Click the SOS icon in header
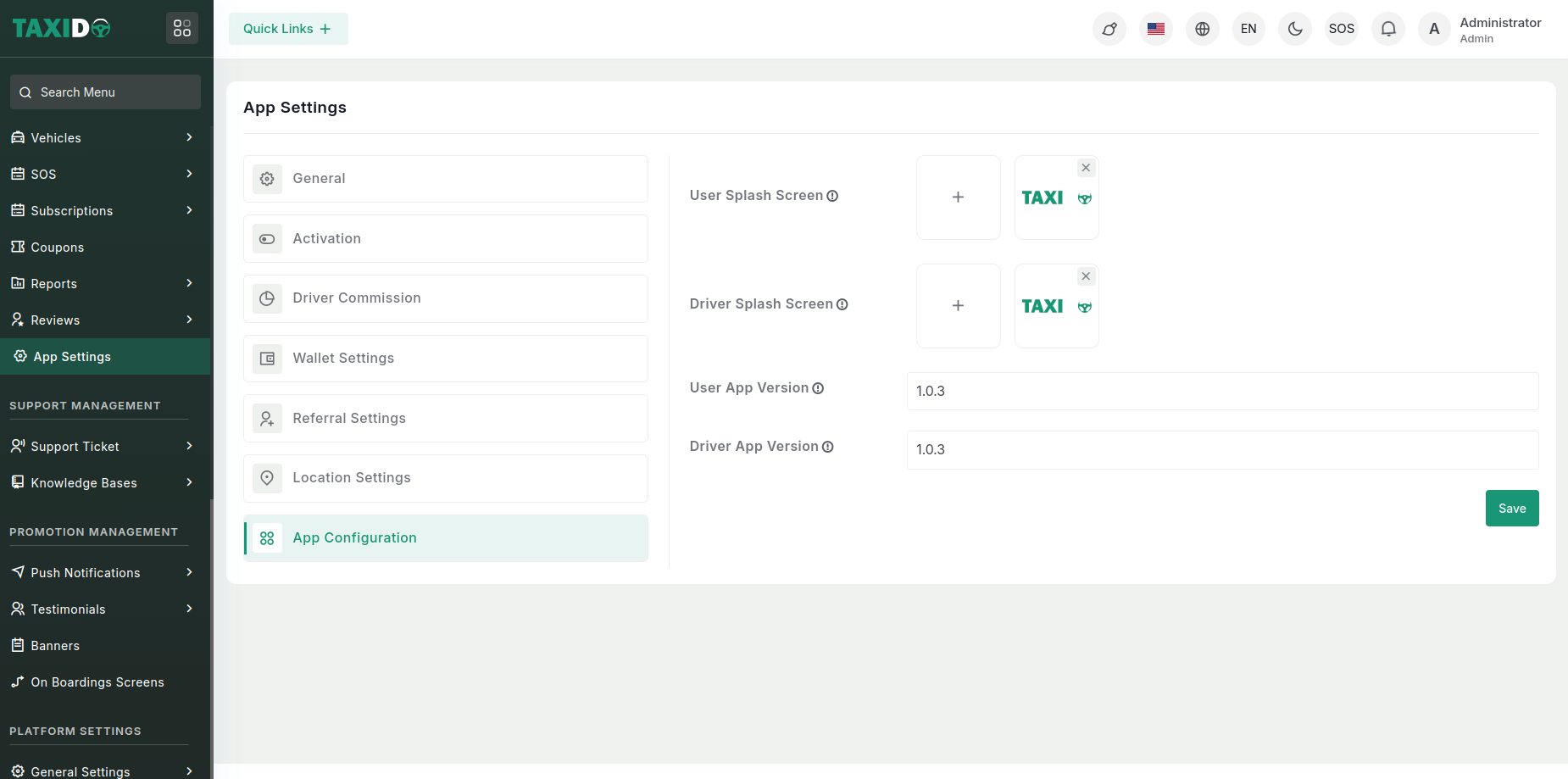 point(1341,29)
